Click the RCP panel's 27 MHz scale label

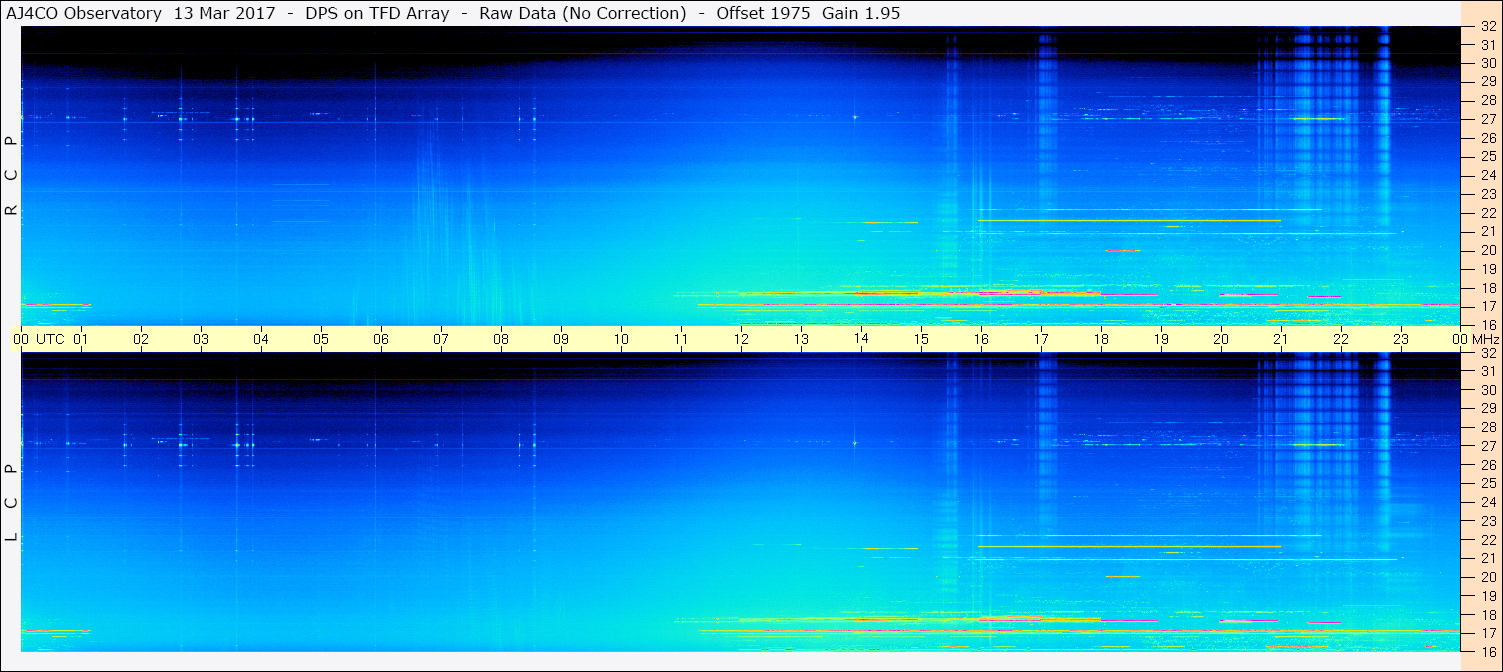tap(1488, 119)
